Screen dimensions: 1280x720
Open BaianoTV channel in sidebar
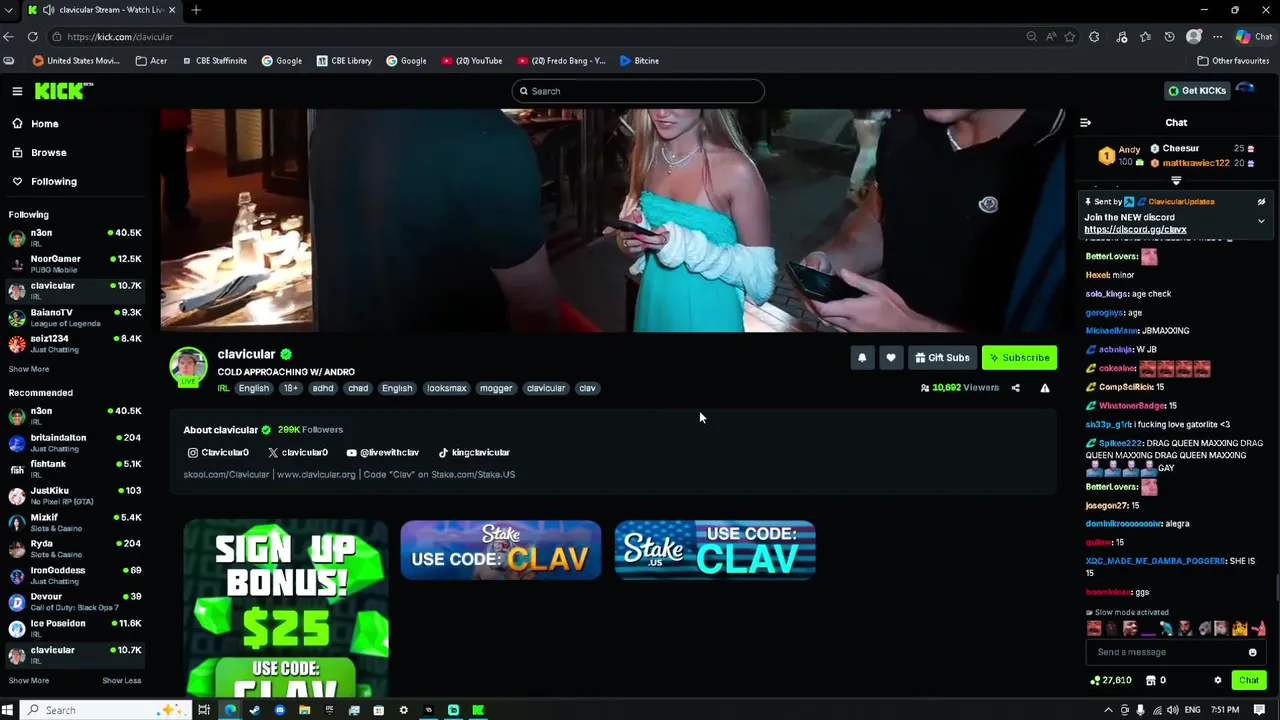(75, 317)
